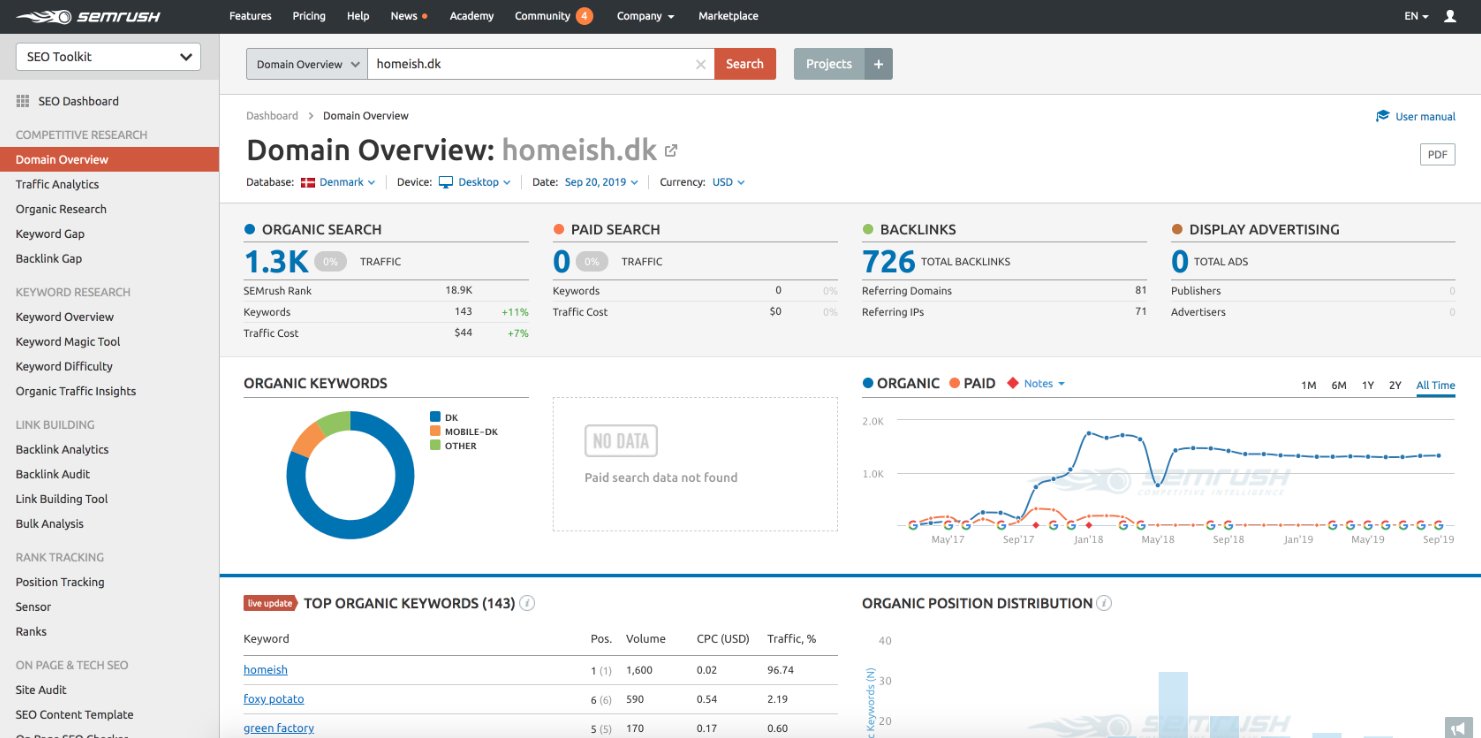This screenshot has height=738, width=1481.
Task: Select the 1Y time range tab
Action: click(1367, 385)
